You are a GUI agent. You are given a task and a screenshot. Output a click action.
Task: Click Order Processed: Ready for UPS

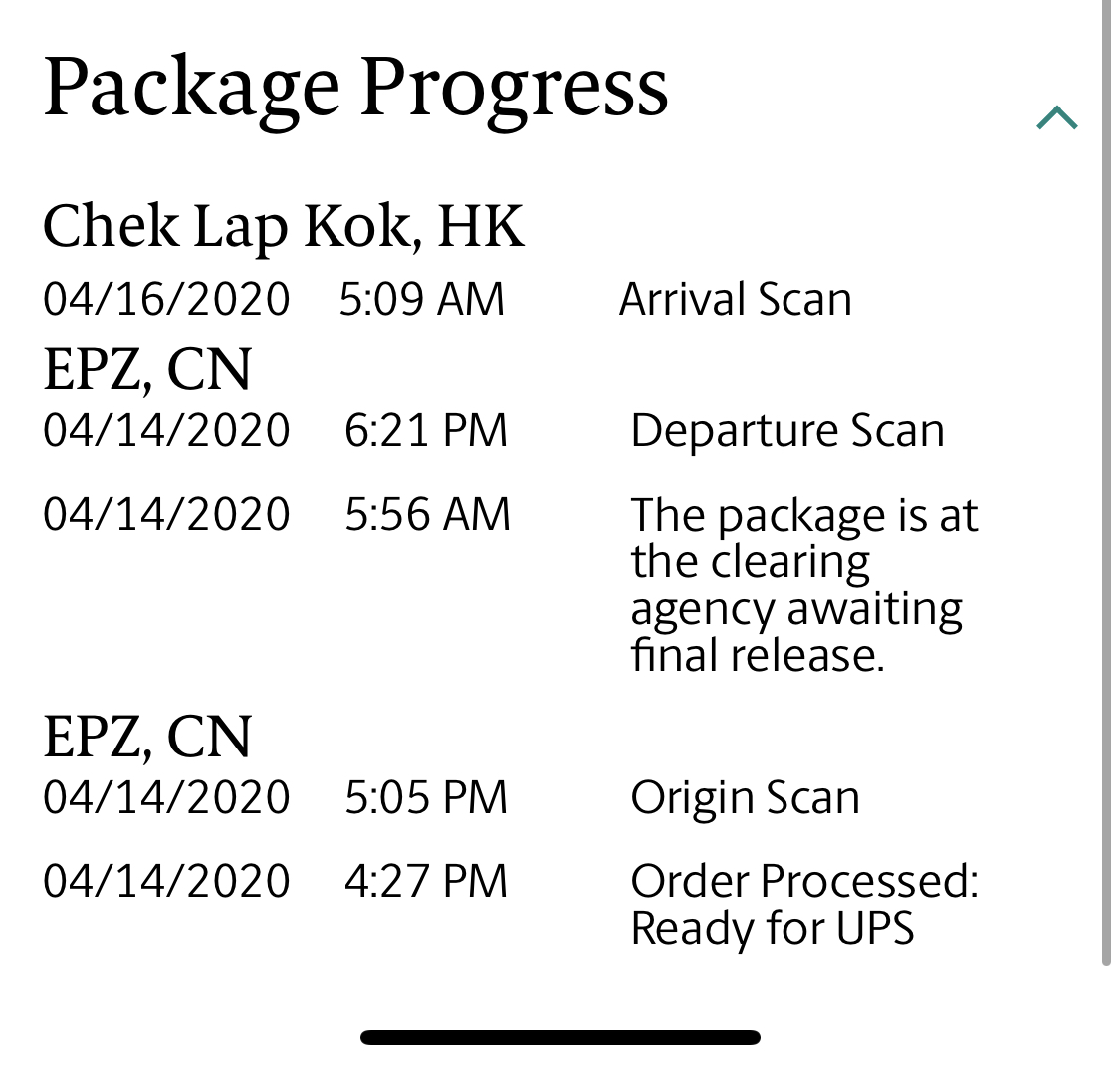click(x=803, y=905)
